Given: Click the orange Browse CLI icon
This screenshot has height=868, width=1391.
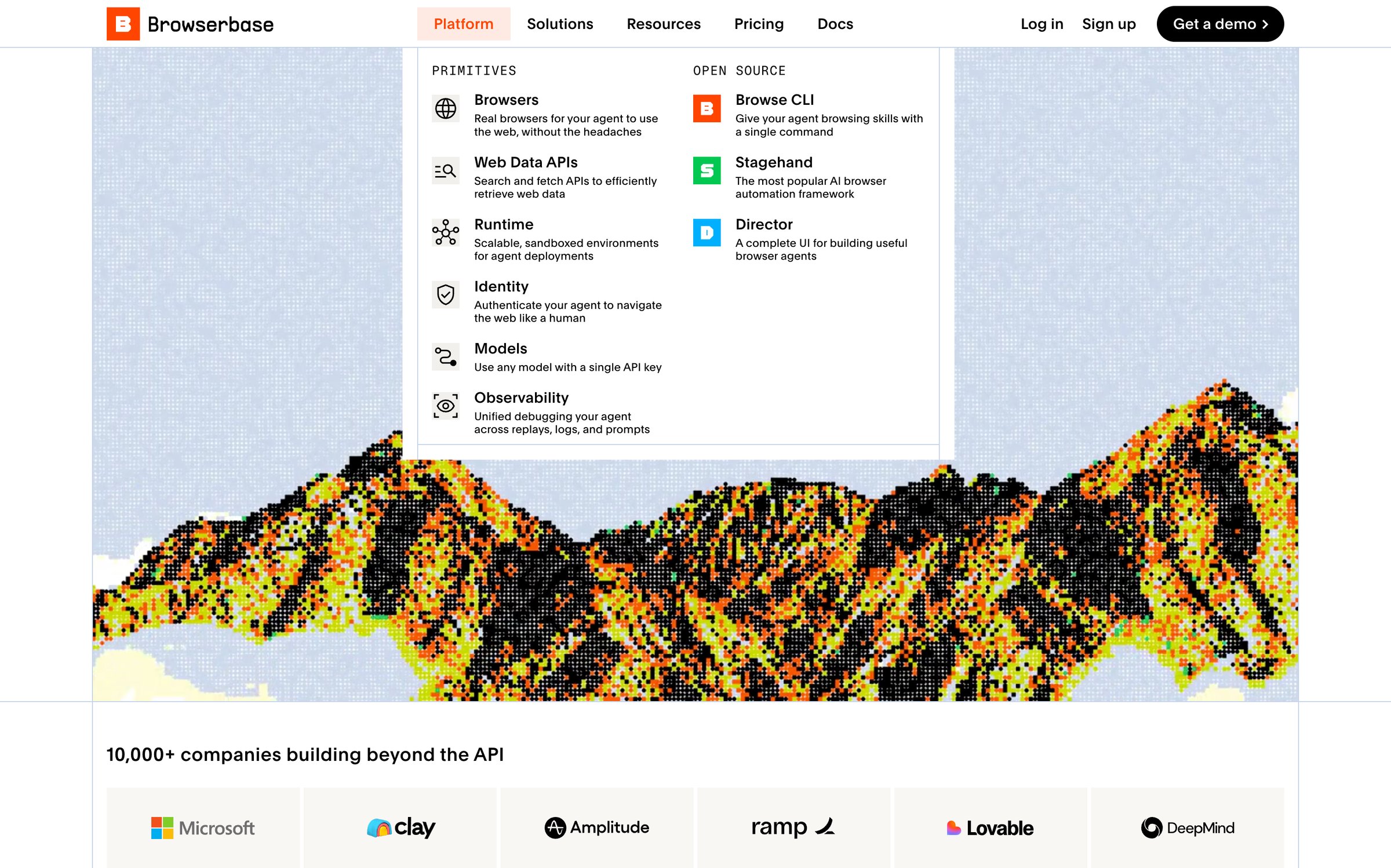Looking at the screenshot, I should coord(707,108).
